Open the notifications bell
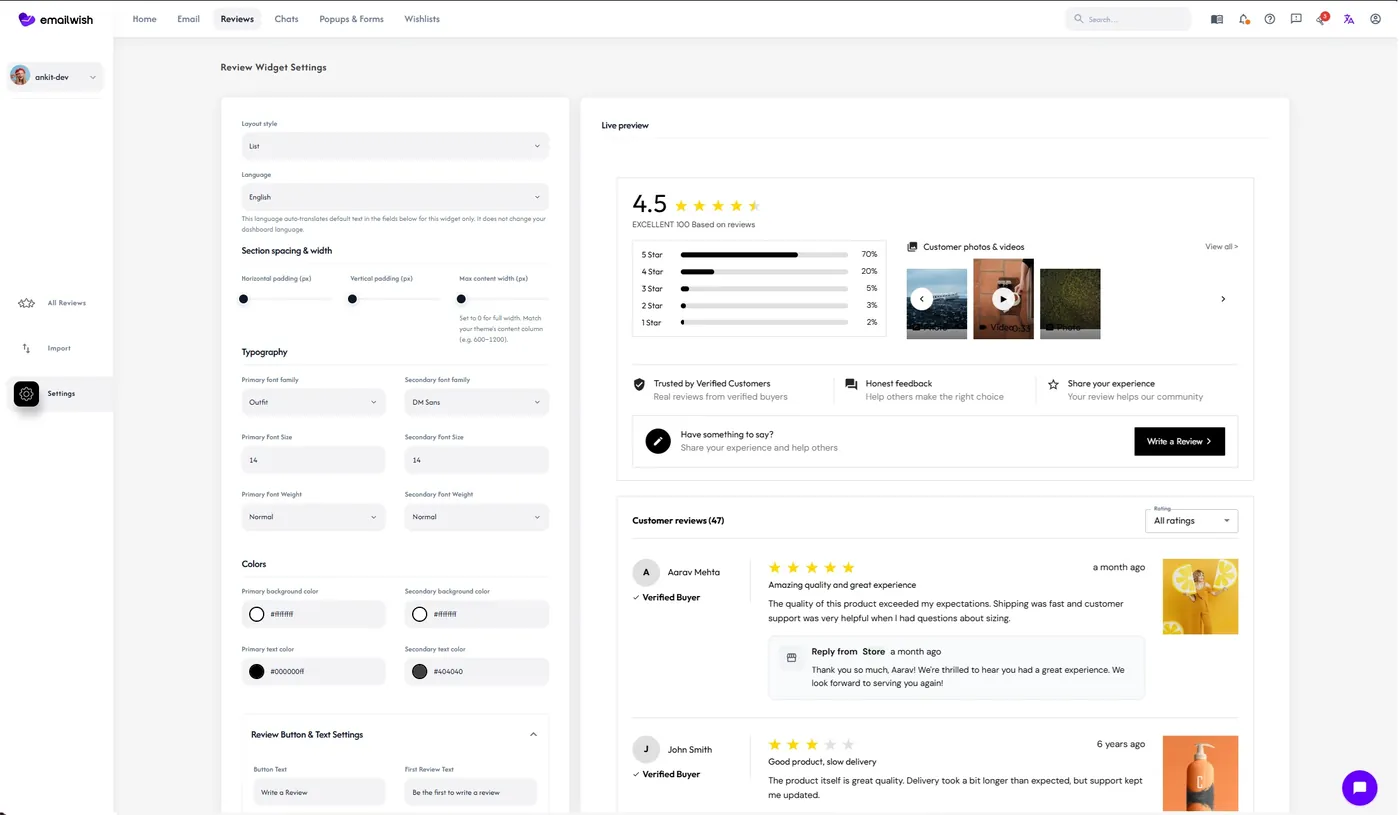 coord(1244,19)
